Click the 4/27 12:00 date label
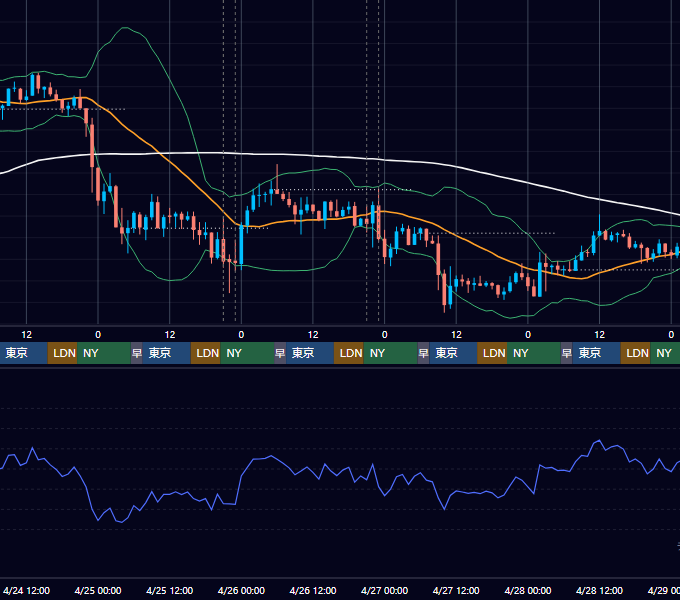Screen dimensions: 680x600 pyautogui.click(x=456, y=590)
